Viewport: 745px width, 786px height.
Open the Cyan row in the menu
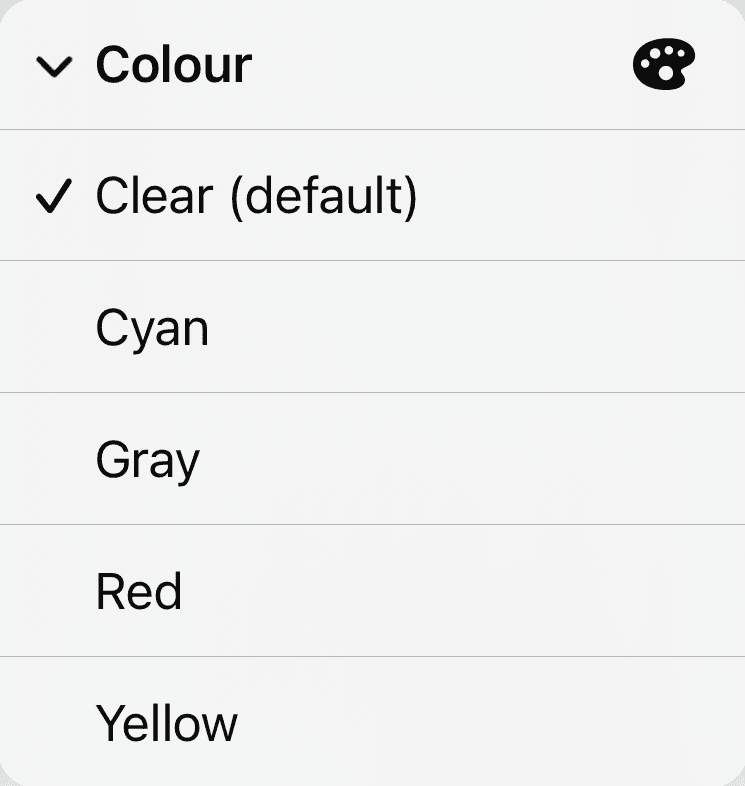(152, 329)
